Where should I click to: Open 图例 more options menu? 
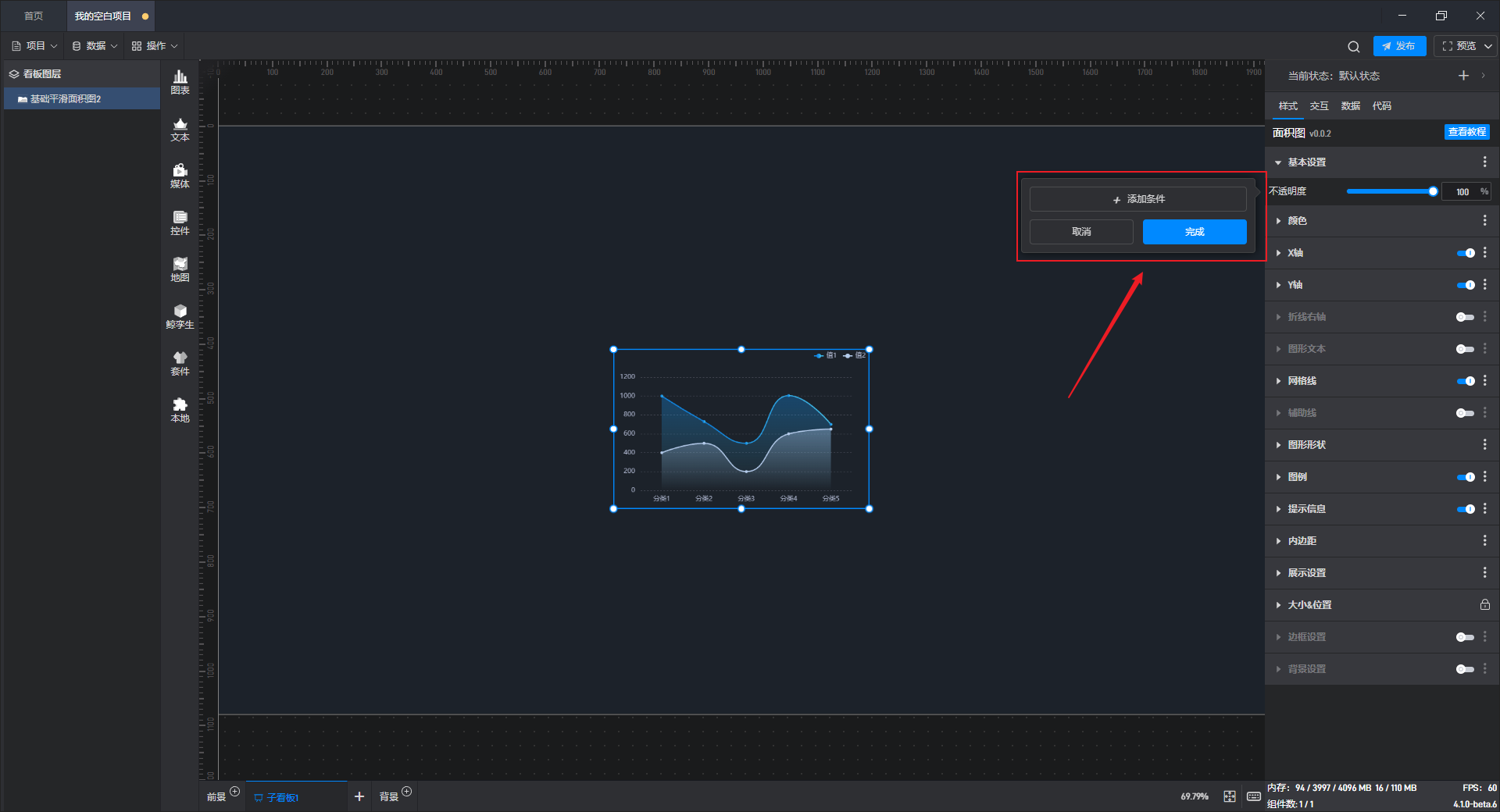1485,477
